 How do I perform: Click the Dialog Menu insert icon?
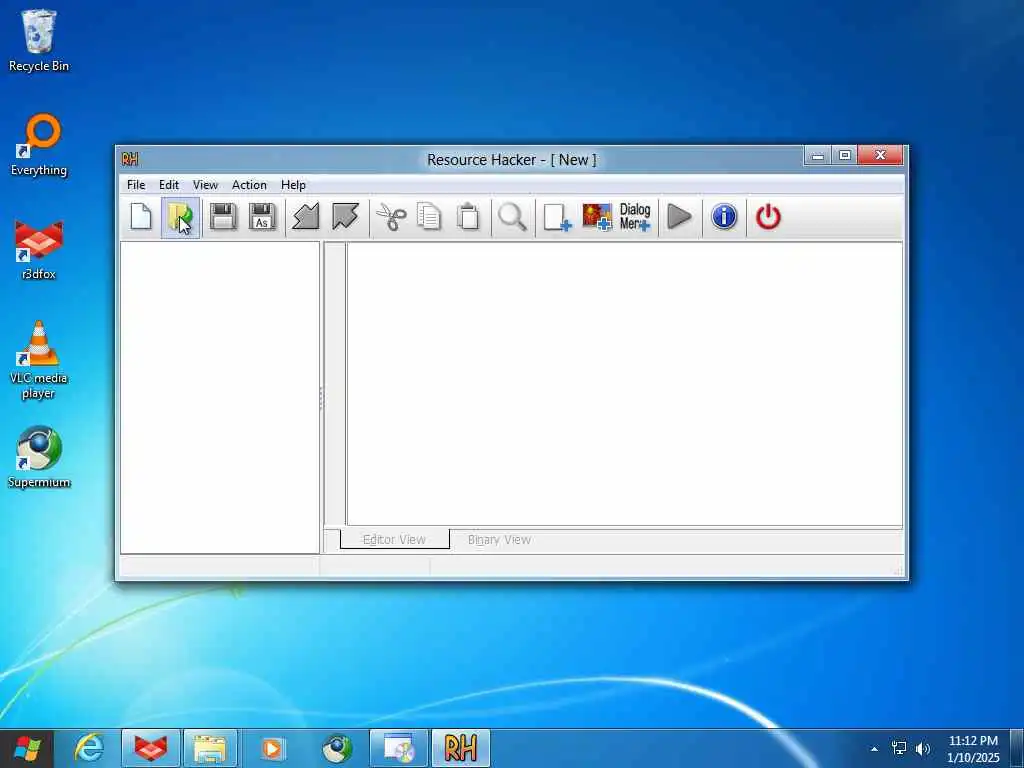(x=635, y=217)
